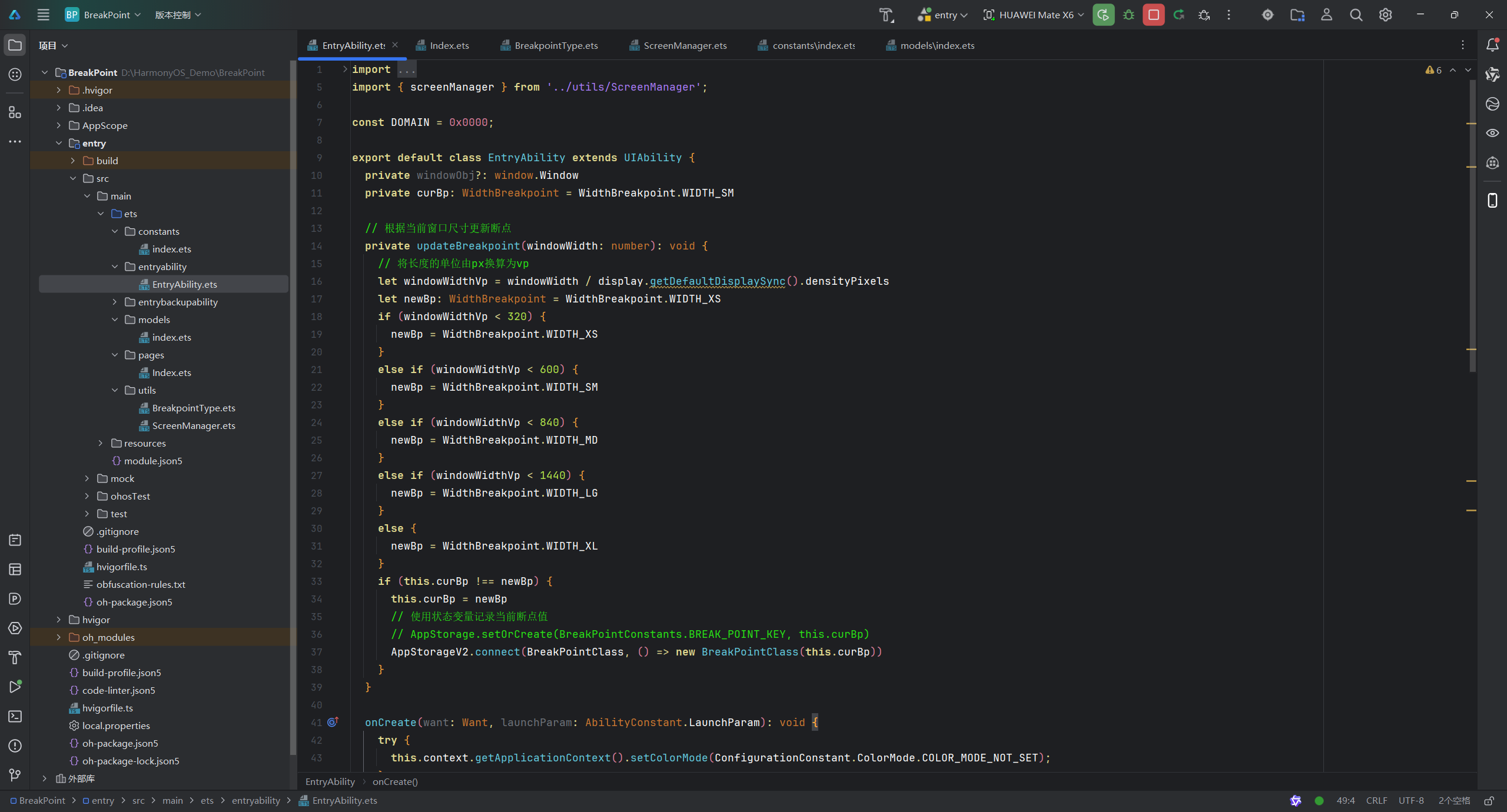Switch to the ScreenManager.ets tab
Image resolution: width=1507 pixels, height=812 pixels.
coord(685,45)
